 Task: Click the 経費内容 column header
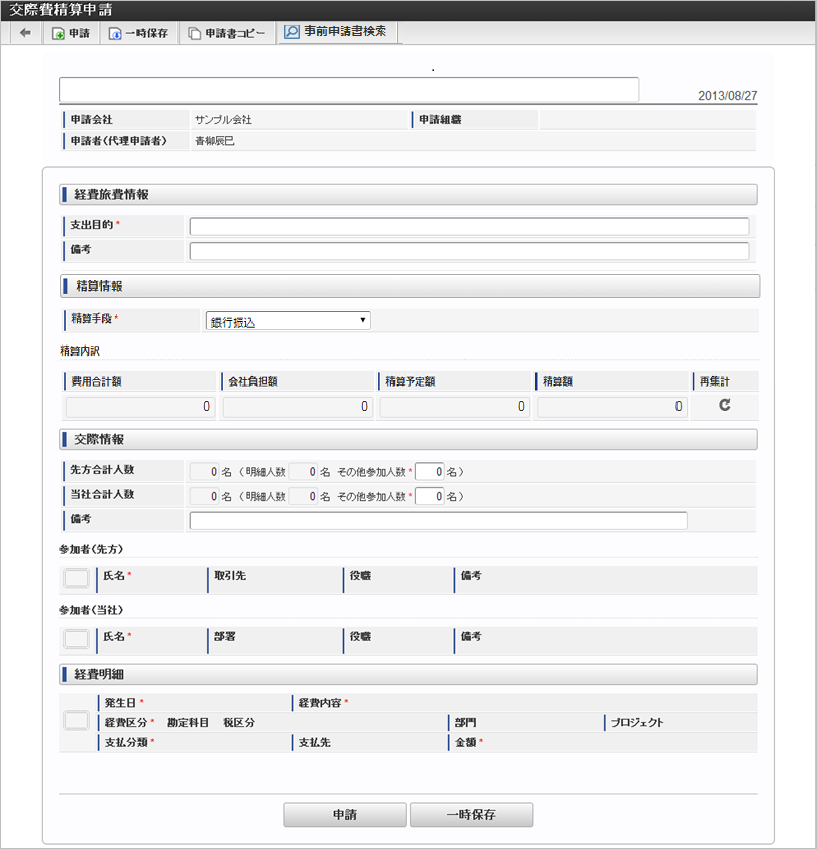click(x=319, y=703)
